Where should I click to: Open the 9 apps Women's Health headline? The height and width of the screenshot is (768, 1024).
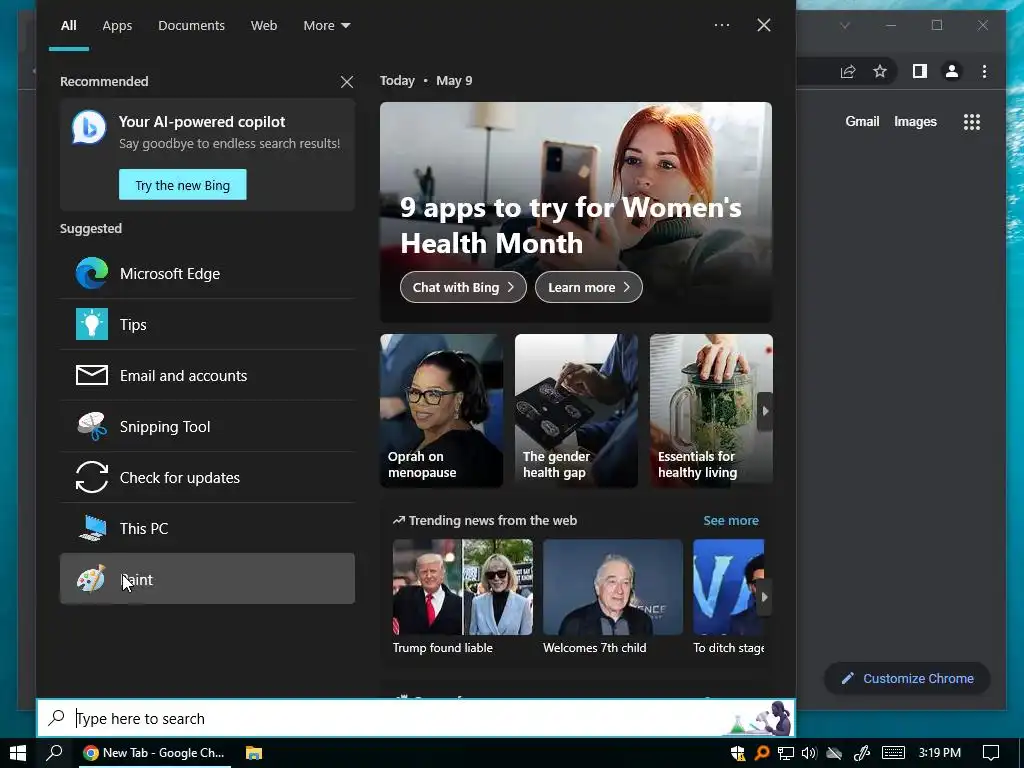click(571, 225)
